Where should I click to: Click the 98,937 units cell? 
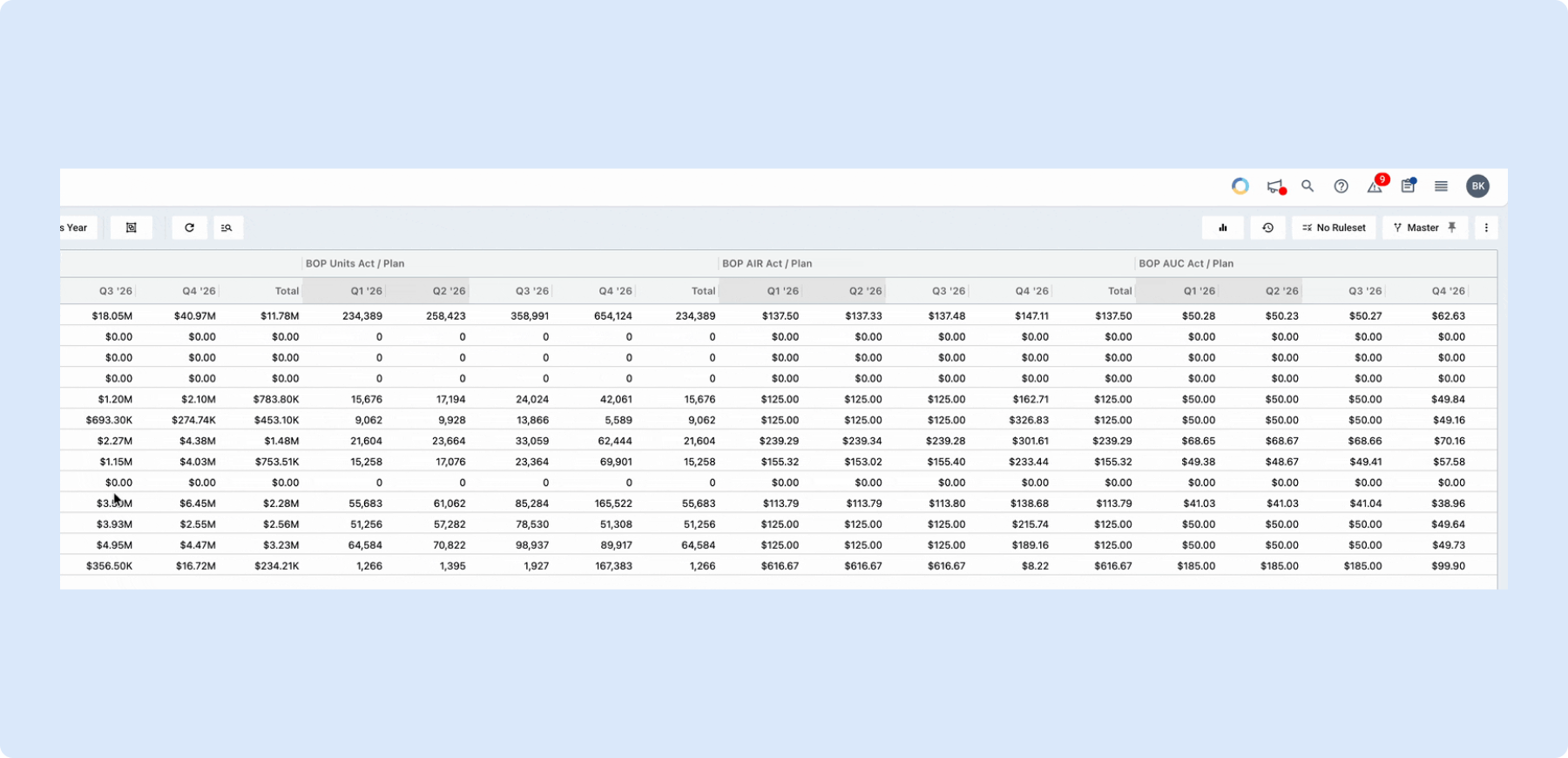(x=532, y=545)
